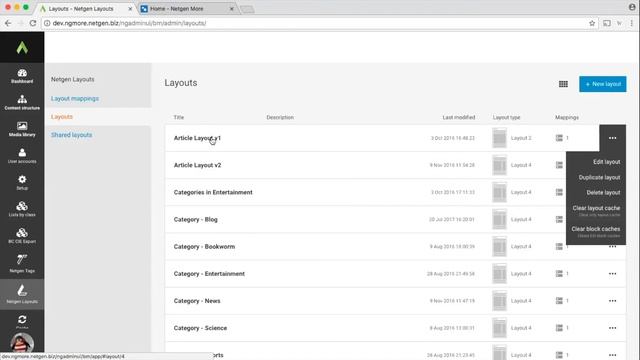Select Netgen Layouts sidebar icon

coord(22,294)
